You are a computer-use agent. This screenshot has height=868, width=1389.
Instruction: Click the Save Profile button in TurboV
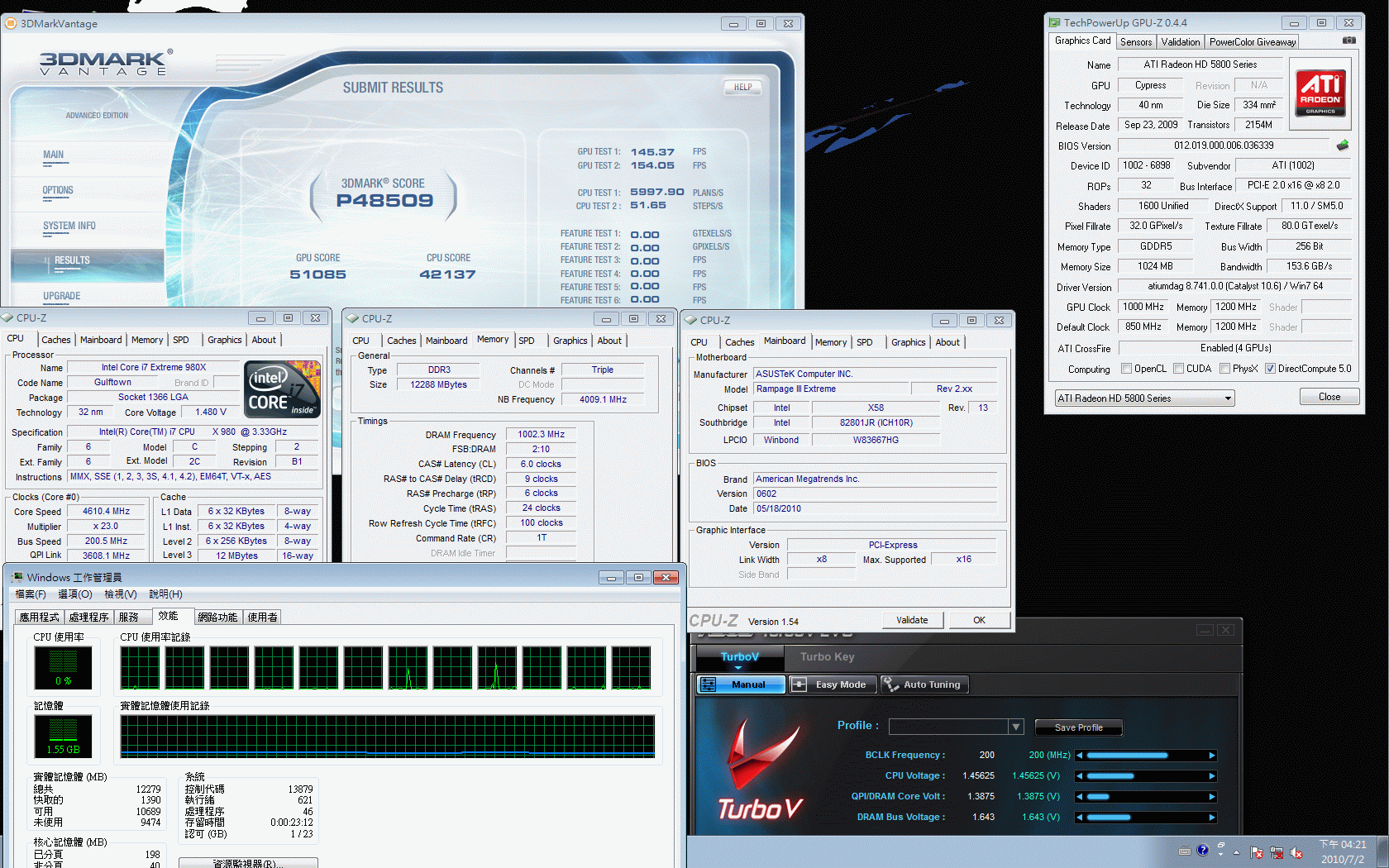pyautogui.click(x=1078, y=727)
